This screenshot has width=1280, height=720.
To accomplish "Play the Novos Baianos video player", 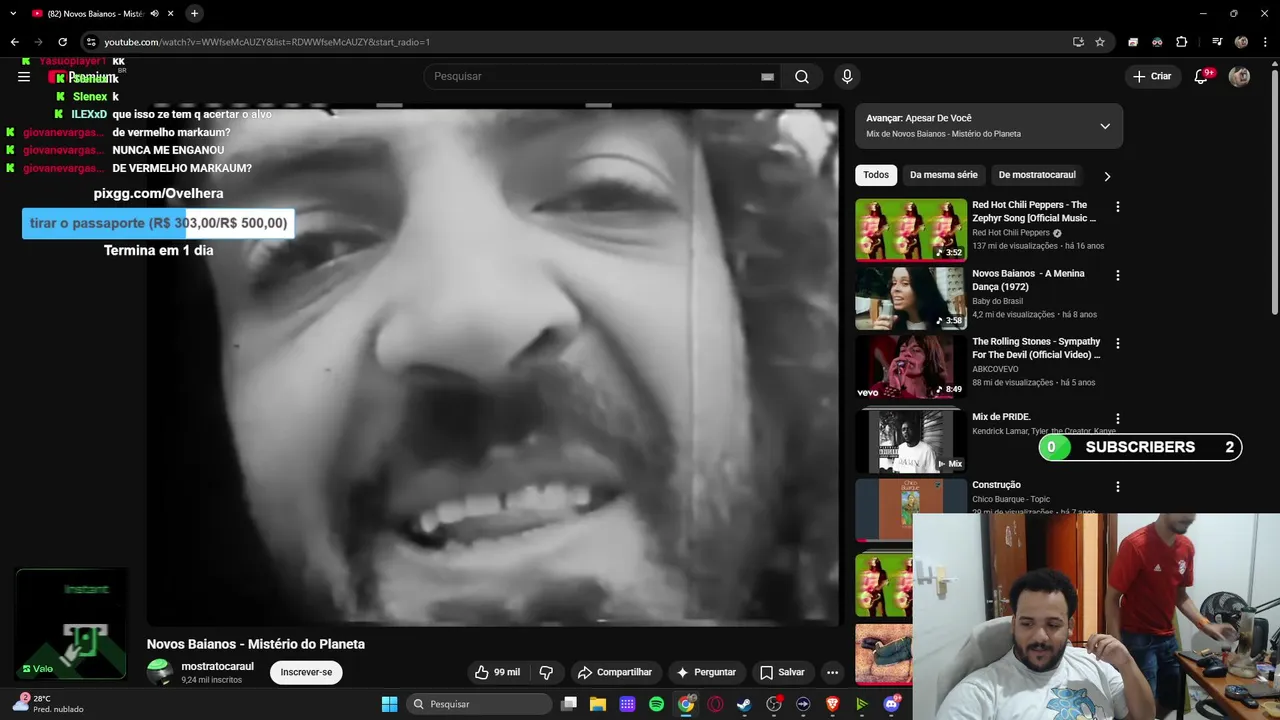I will 493,365.
